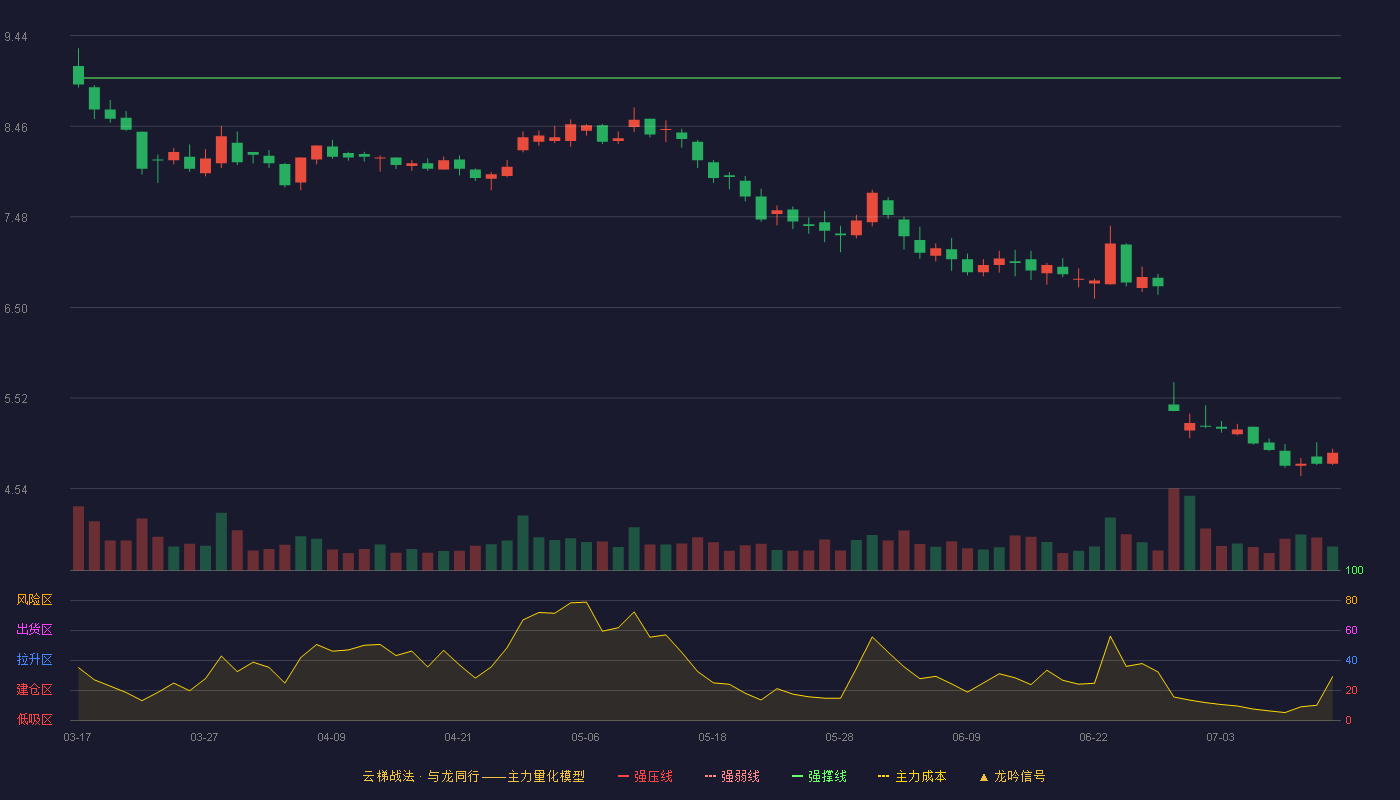Click the 05-06 date label
This screenshot has width=1400, height=800.
585,737
